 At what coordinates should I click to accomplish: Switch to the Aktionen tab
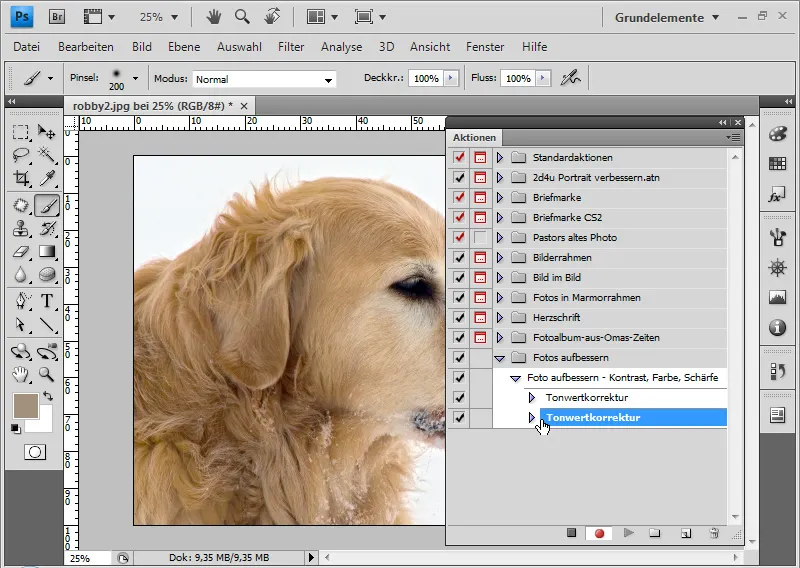474,137
